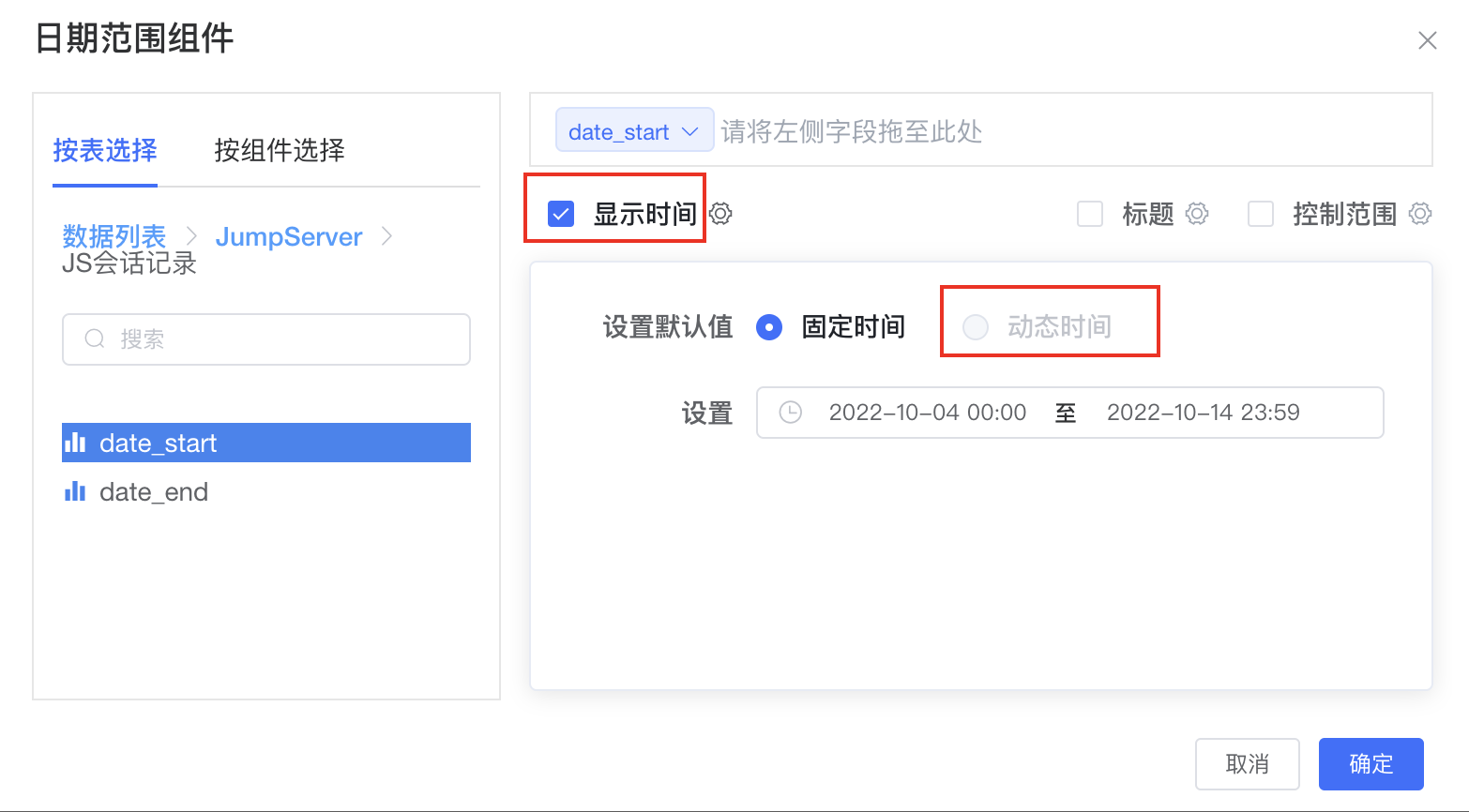Click the gear icon beside 标题
The image size is (1469, 812).
pos(1197,214)
